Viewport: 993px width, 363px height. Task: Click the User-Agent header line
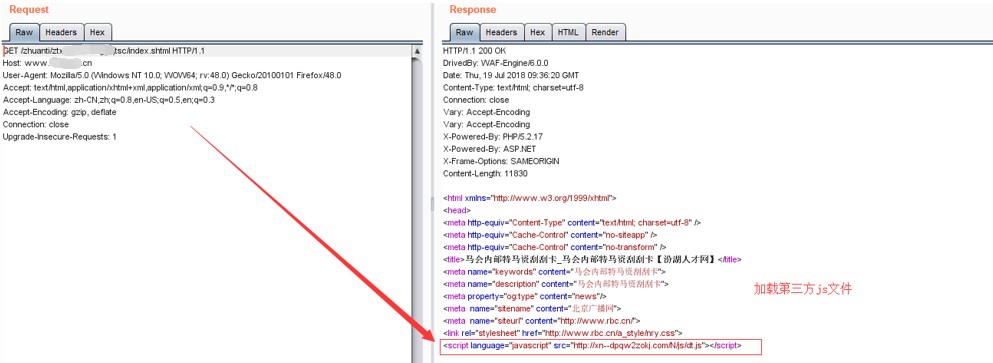coord(172,75)
